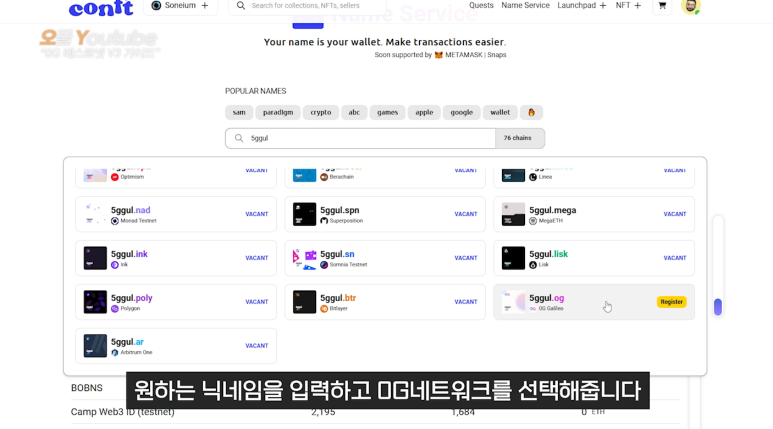Screen dimensions: 773x429
Task: Click the 5ggul.lisk thumbnail
Action: point(513,258)
